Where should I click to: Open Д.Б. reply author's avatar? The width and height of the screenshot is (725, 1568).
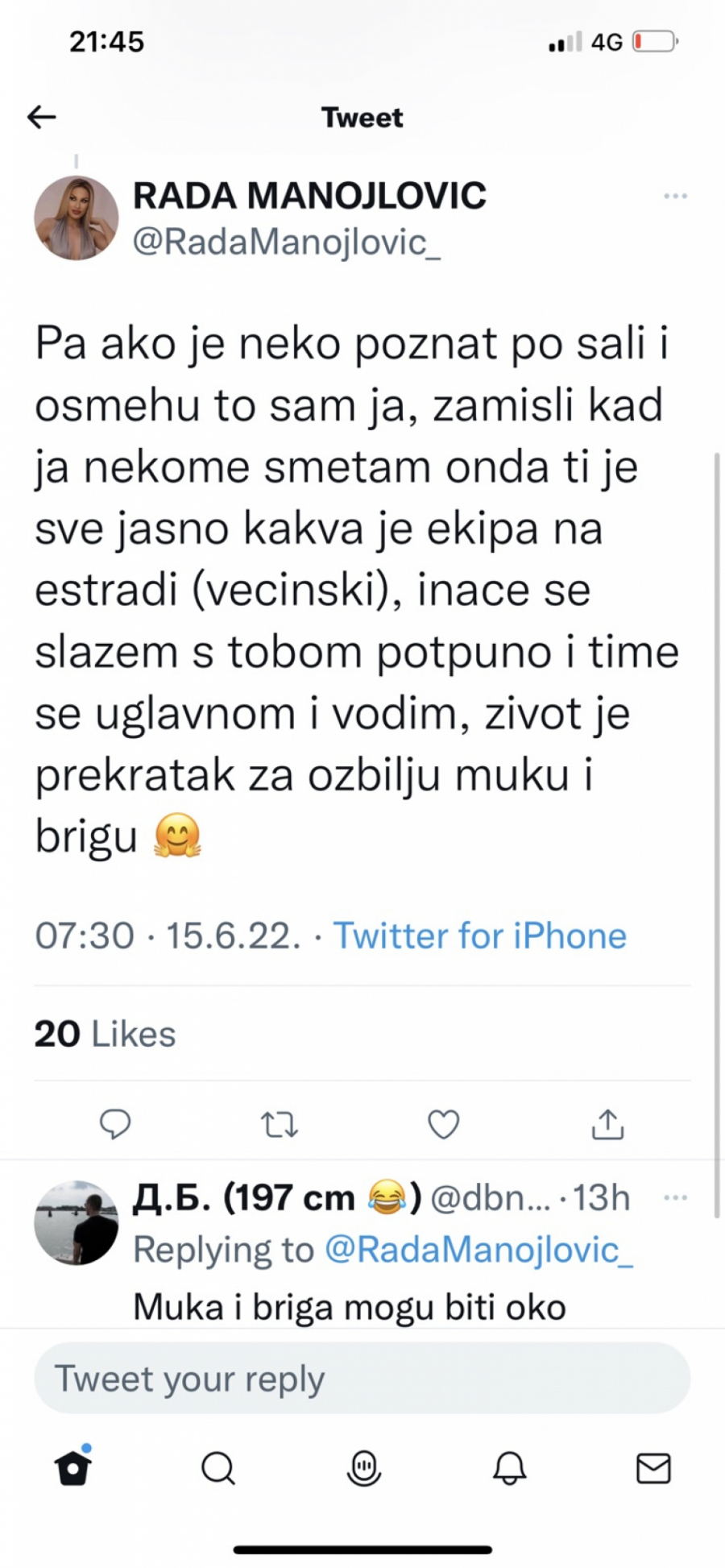[76, 1222]
